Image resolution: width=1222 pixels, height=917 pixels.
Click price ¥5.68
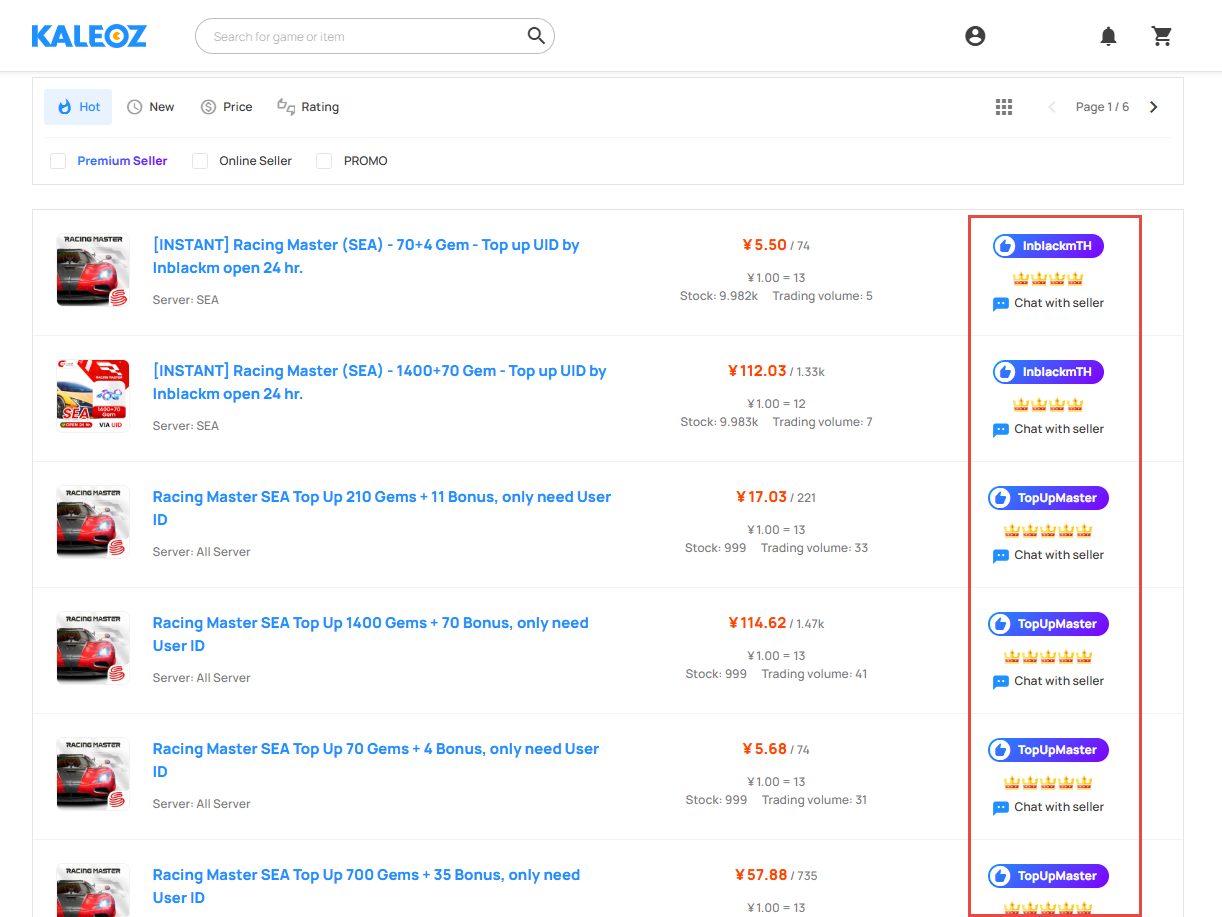tap(764, 749)
